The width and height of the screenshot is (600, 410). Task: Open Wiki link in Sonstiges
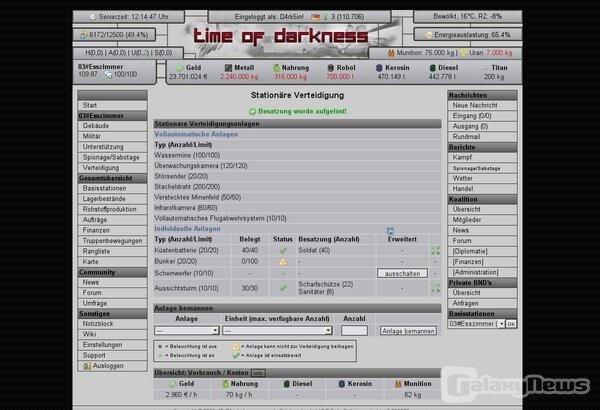112,334
